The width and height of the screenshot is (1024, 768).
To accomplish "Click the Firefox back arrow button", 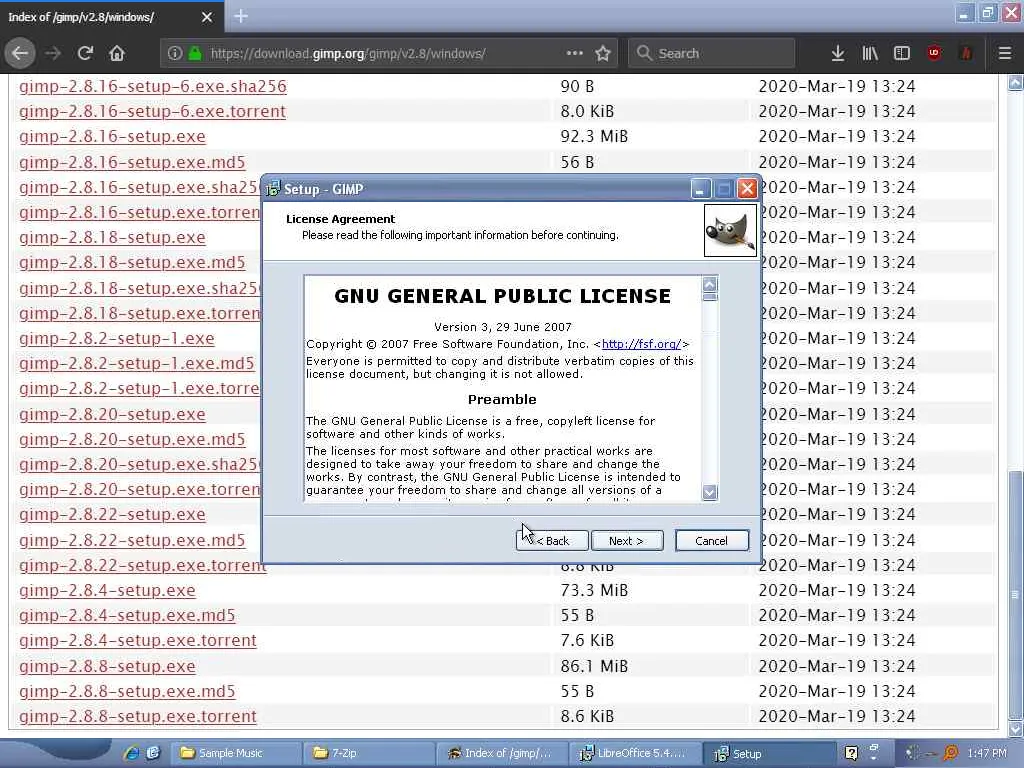I will pyautogui.click(x=20, y=53).
